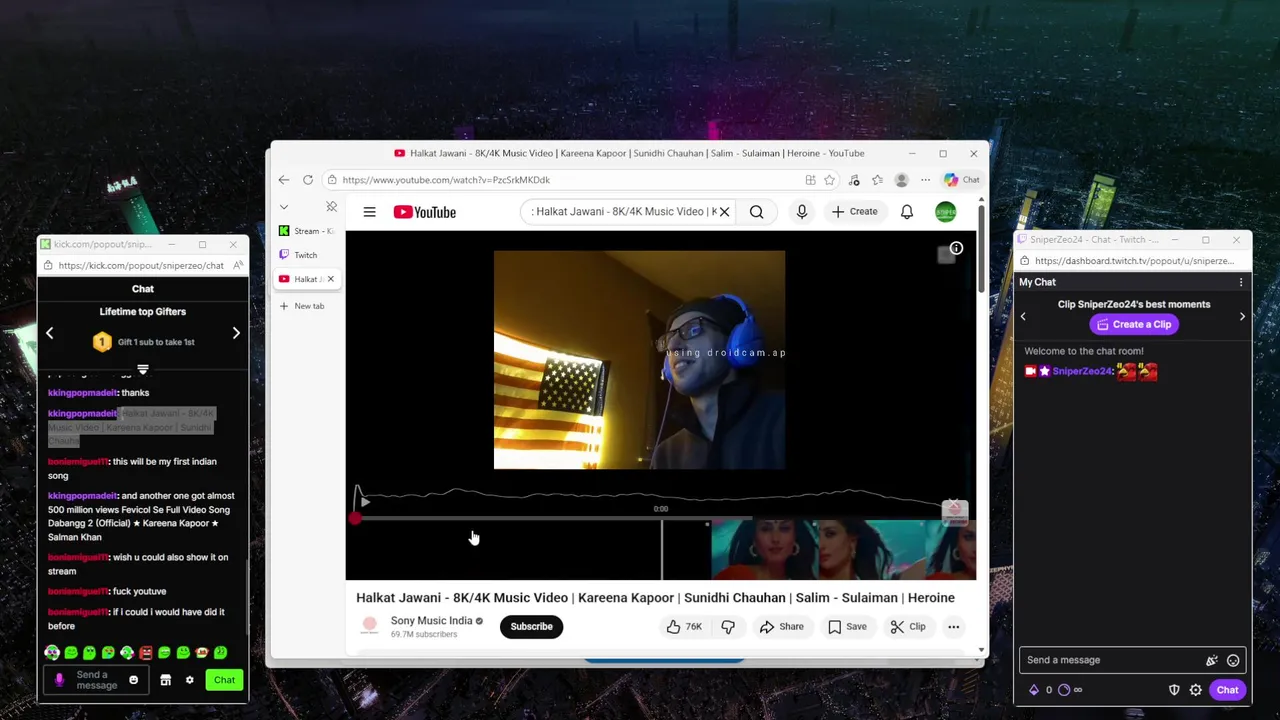Clear the YouTube search box text
The height and width of the screenshot is (720, 1280).
pyautogui.click(x=724, y=212)
